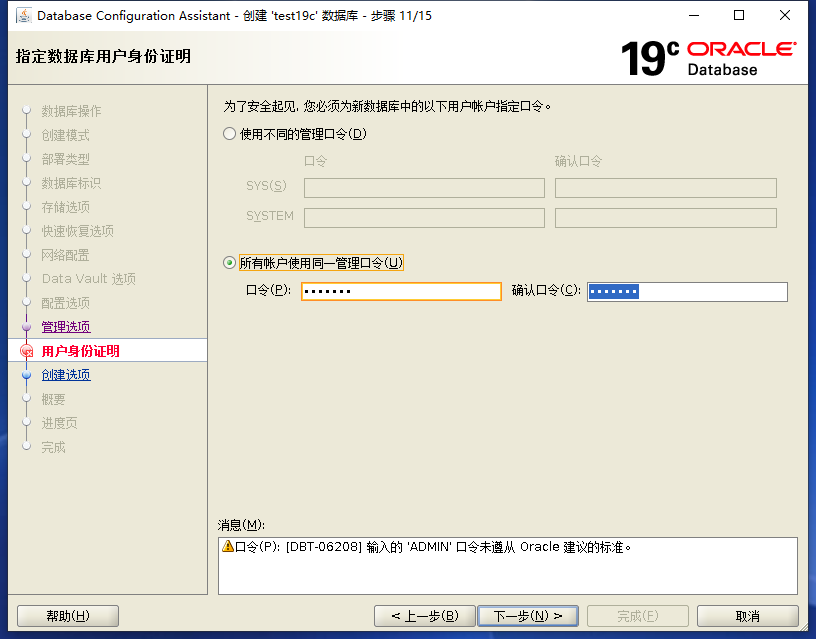This screenshot has height=639, width=816.
Task: Click the 确认口令 column header
Action: 578,161
